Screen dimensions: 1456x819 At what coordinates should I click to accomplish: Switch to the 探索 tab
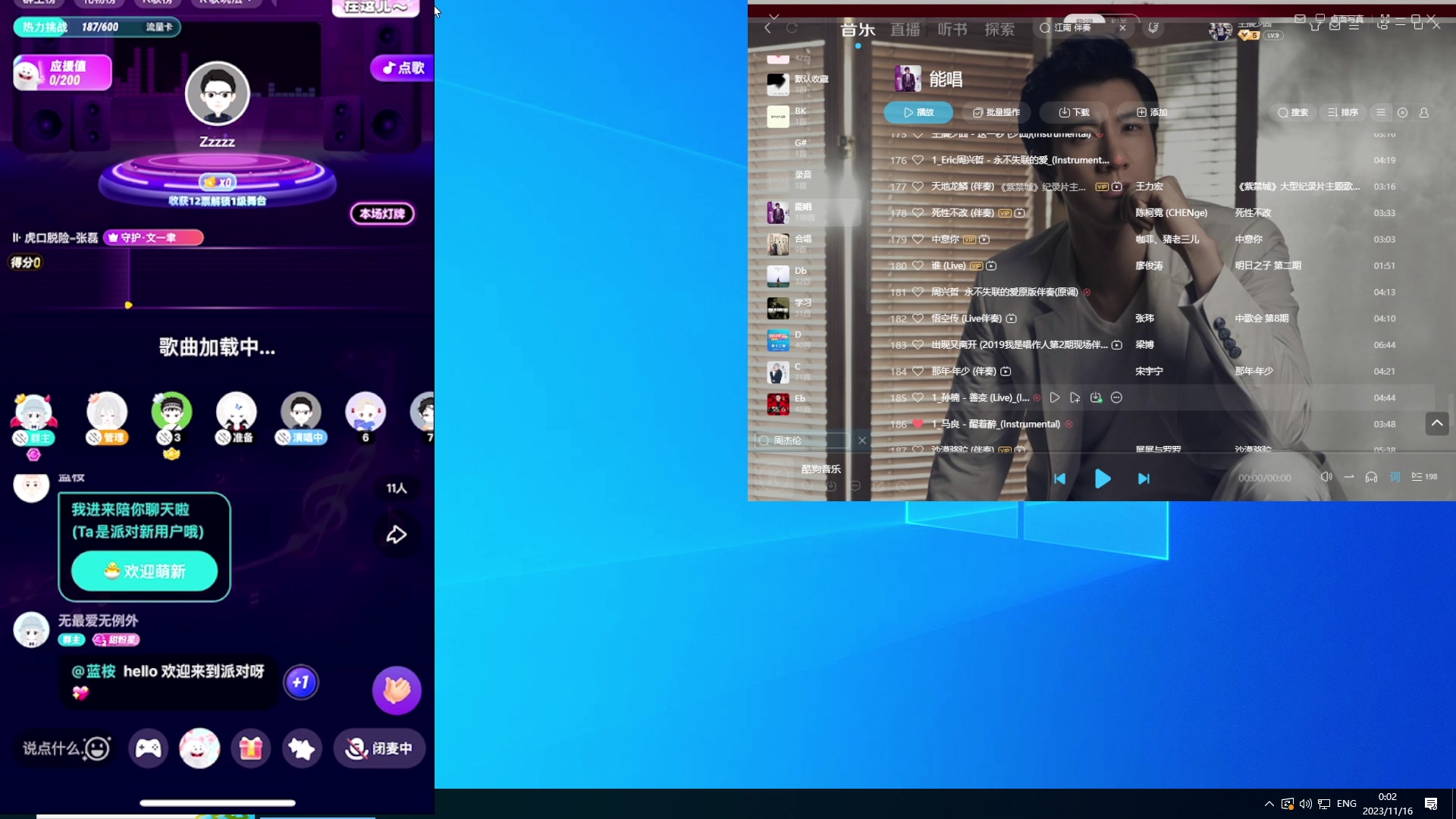point(999,30)
